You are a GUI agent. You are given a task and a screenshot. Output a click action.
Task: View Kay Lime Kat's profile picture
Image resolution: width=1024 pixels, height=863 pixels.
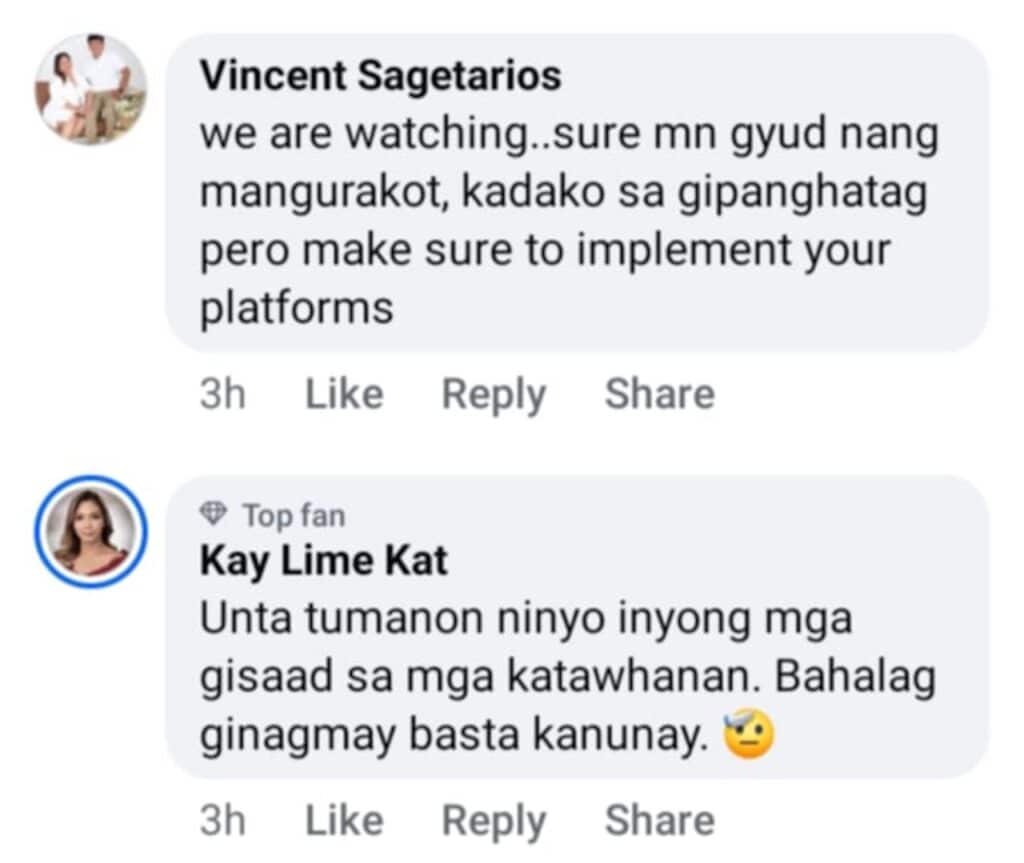(x=91, y=531)
